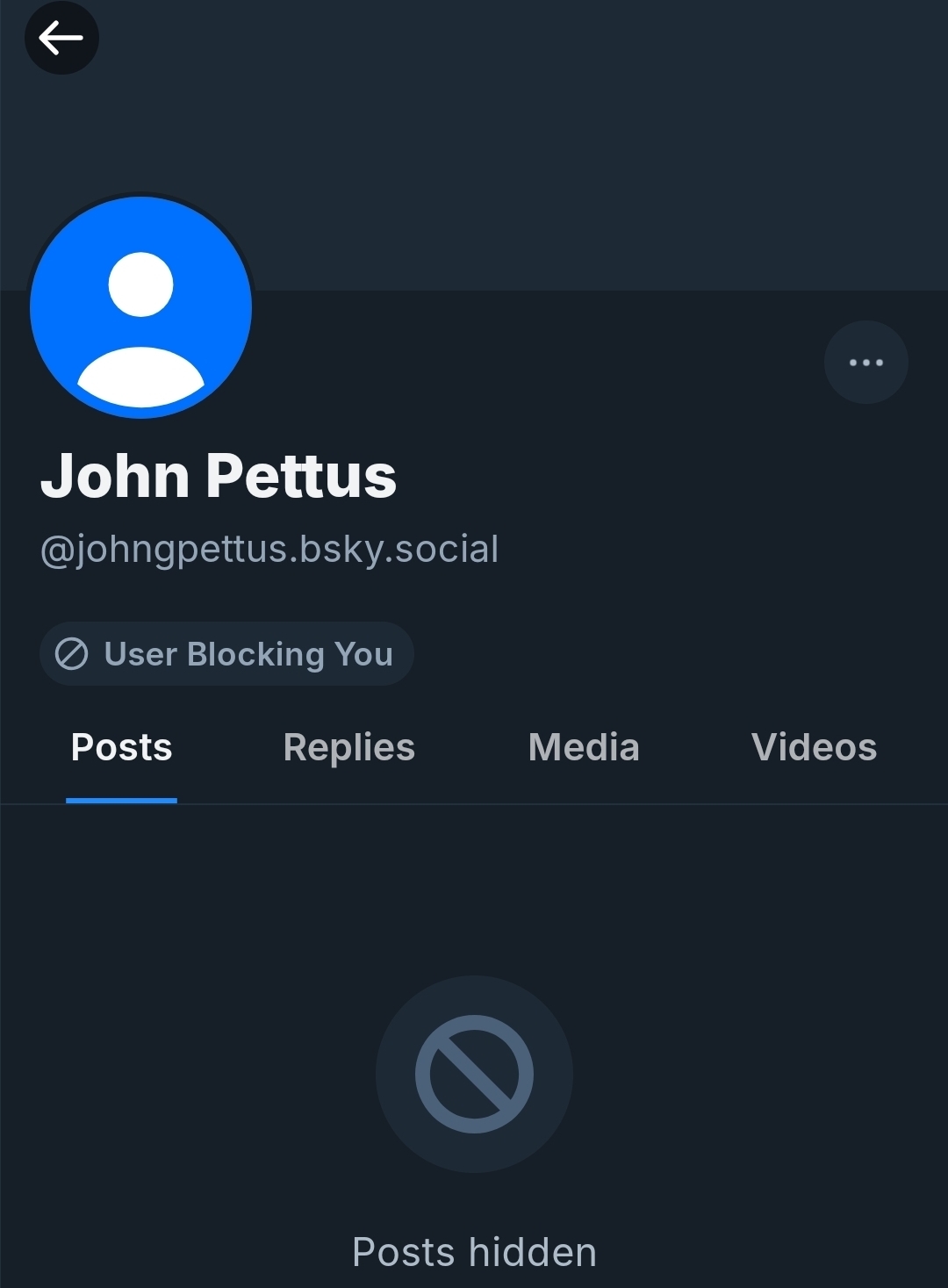The width and height of the screenshot is (948, 1288).
Task: Open the Media tab
Action: pos(584,748)
